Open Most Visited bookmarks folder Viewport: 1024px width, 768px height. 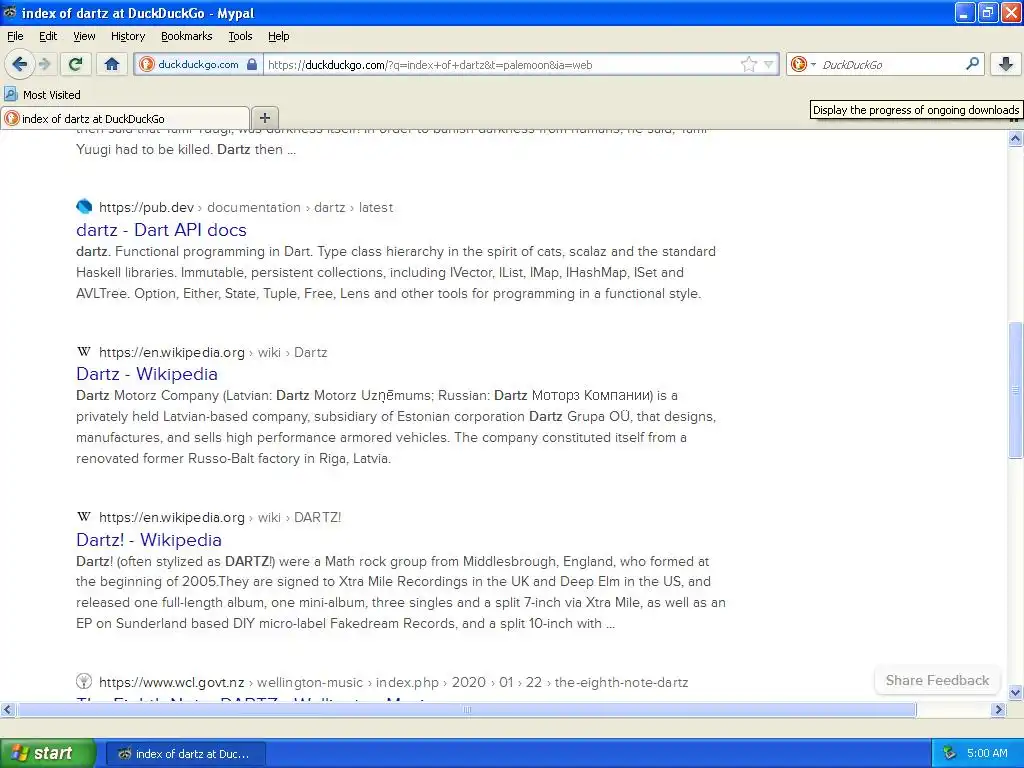[x=43, y=95]
